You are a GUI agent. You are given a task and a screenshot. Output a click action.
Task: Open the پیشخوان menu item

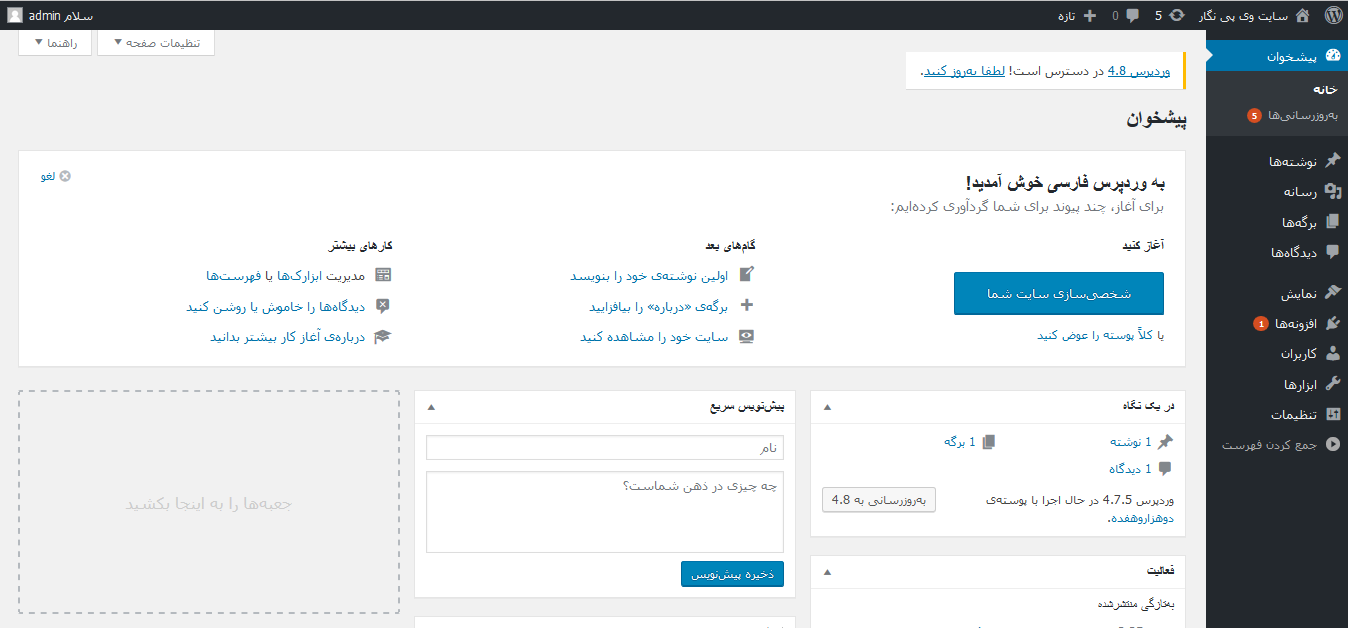pos(1277,57)
